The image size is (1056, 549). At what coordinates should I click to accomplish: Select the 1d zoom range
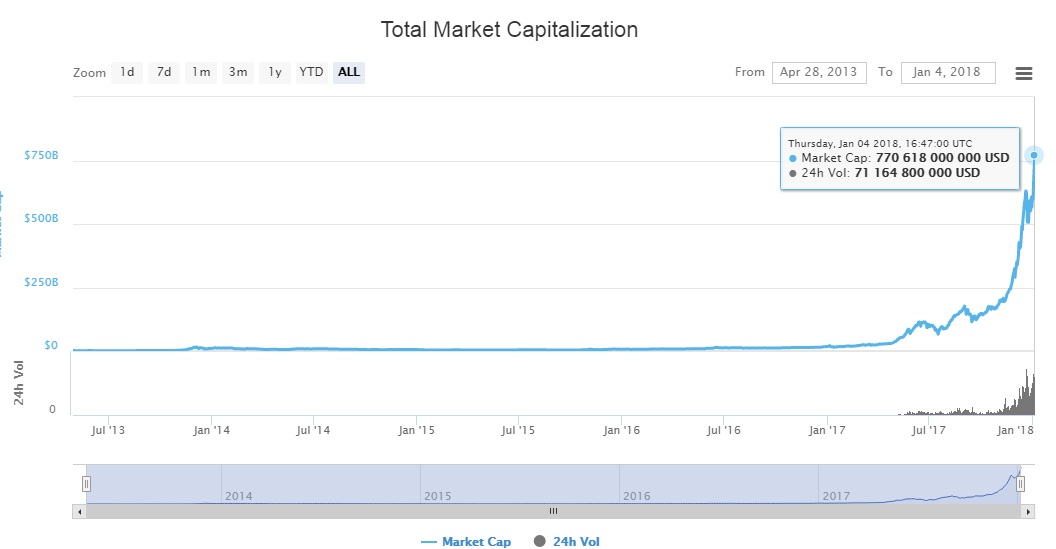click(127, 72)
